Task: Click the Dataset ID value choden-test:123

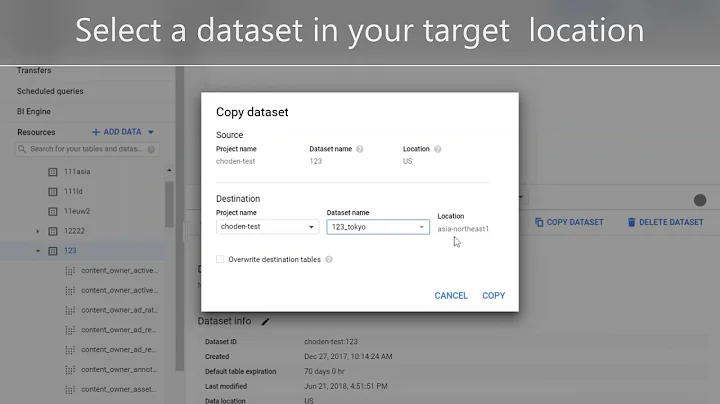Action: coord(331,342)
